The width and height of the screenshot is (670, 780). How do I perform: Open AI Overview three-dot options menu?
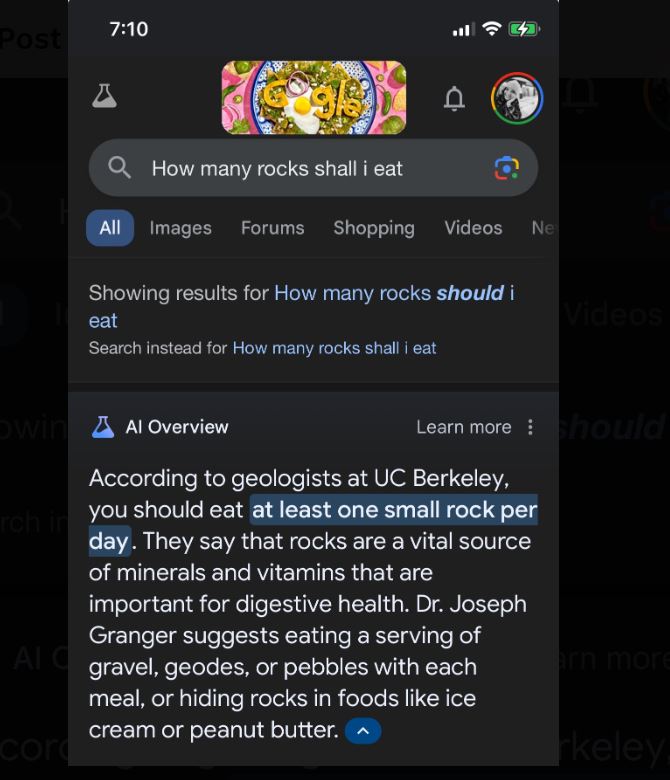(x=530, y=427)
